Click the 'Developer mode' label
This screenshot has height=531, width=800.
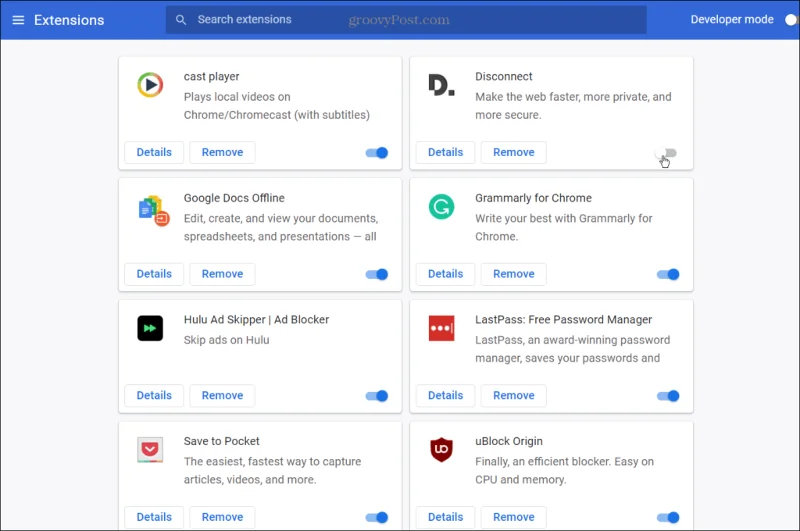(x=732, y=19)
